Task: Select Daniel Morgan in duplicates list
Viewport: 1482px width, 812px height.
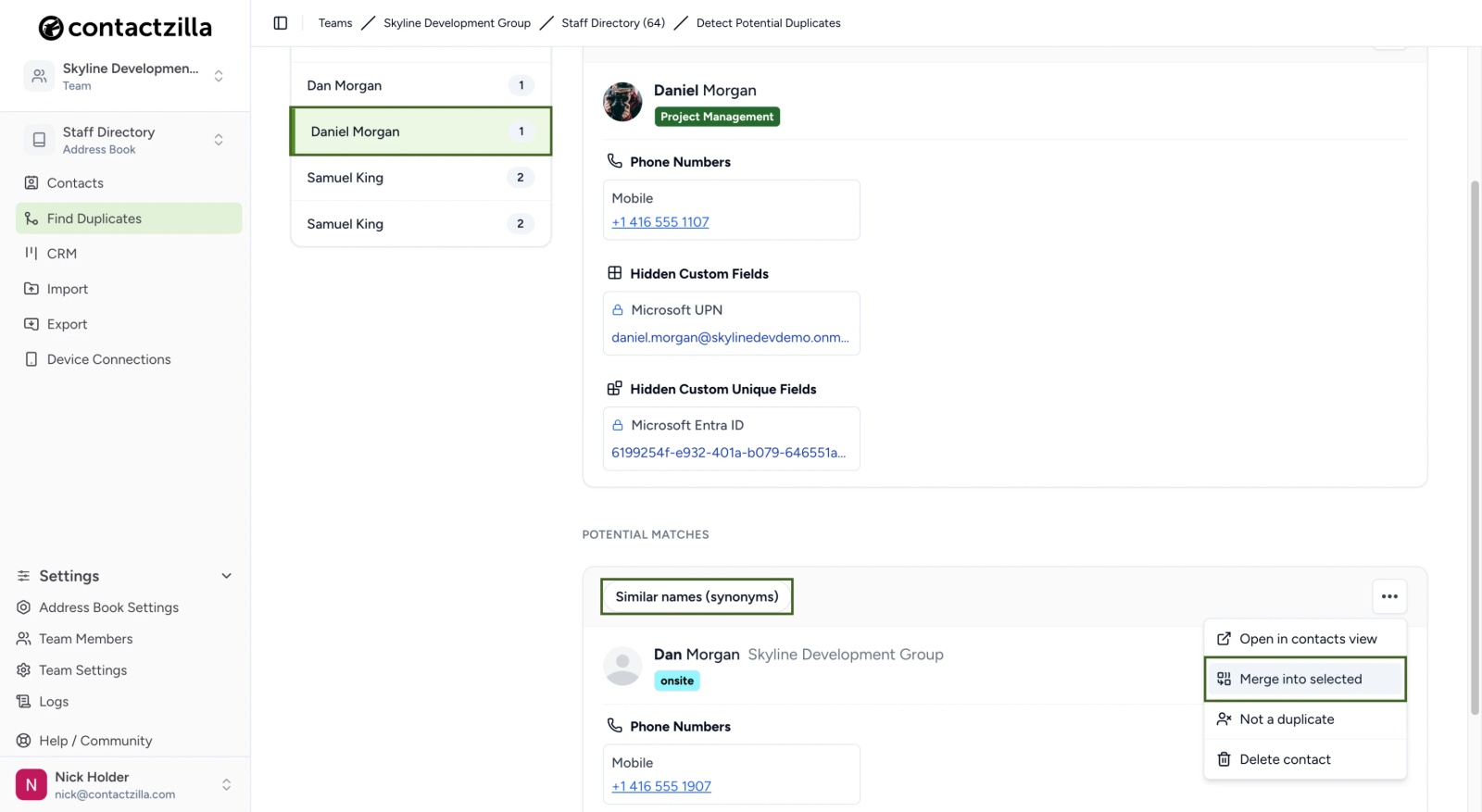Action: [421, 131]
